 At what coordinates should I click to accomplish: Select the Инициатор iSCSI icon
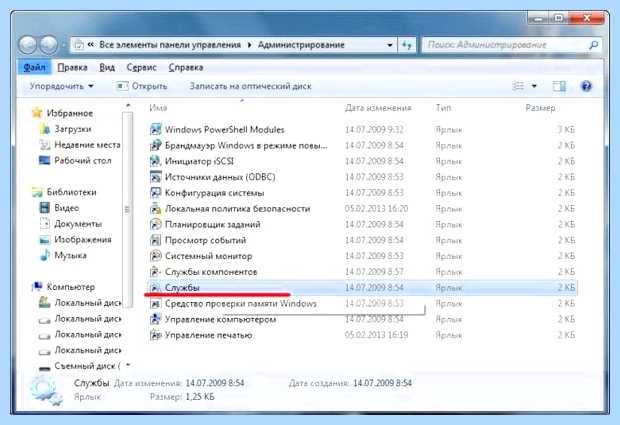[155, 161]
